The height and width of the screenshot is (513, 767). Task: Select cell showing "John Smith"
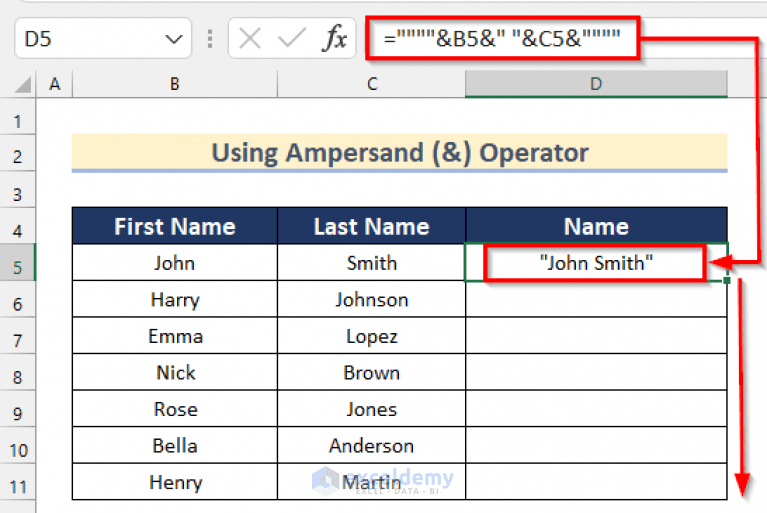596,263
